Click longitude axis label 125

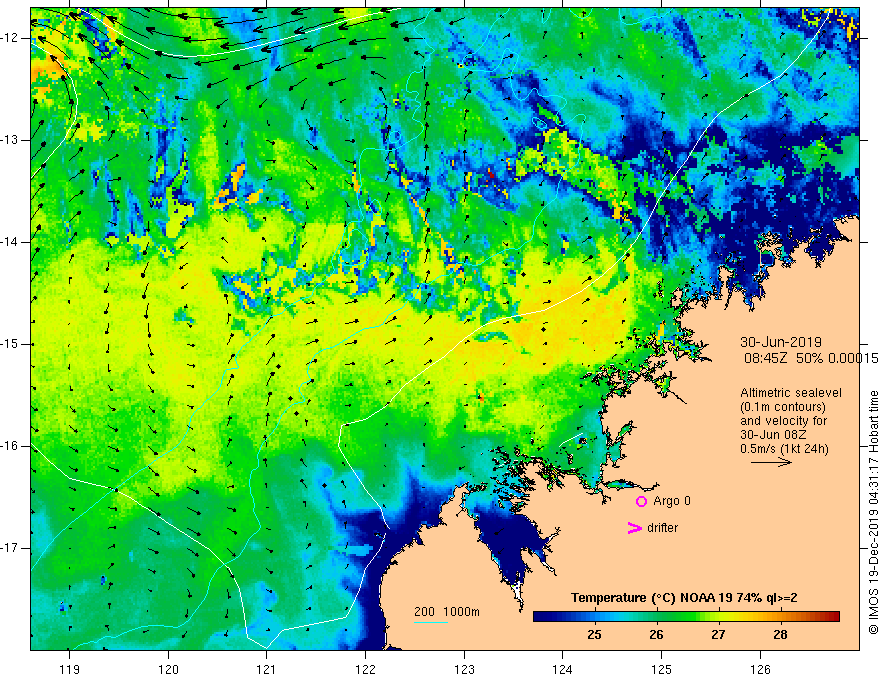[x=662, y=669]
